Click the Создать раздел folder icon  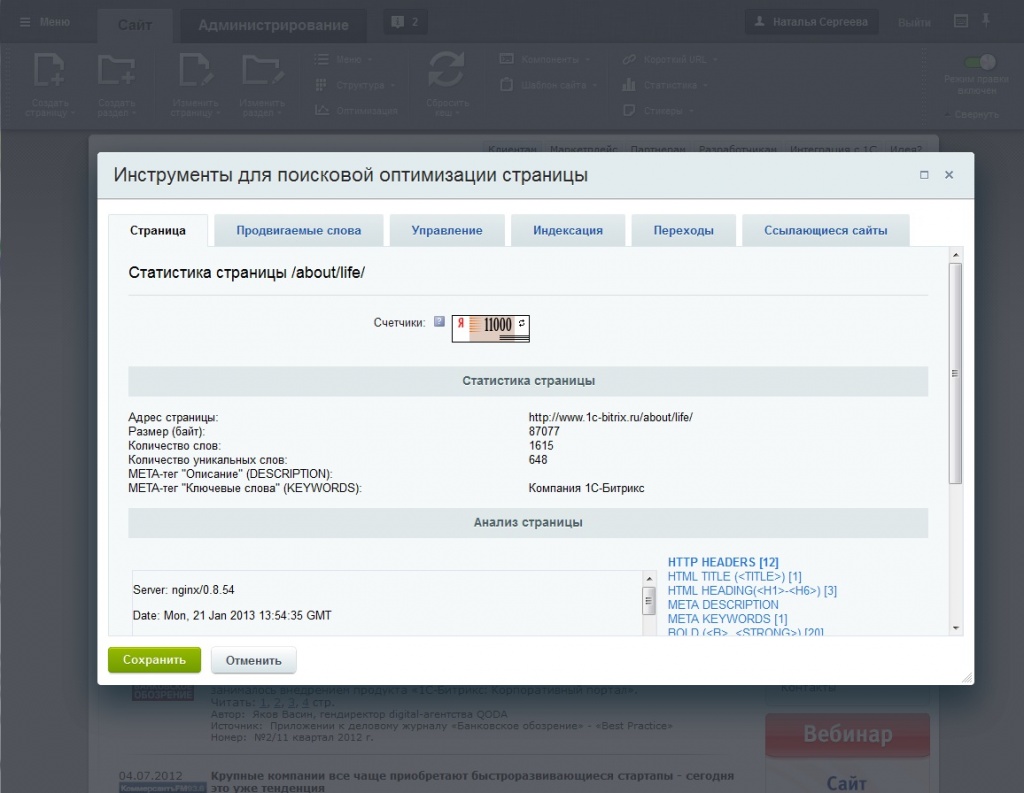tap(116, 70)
